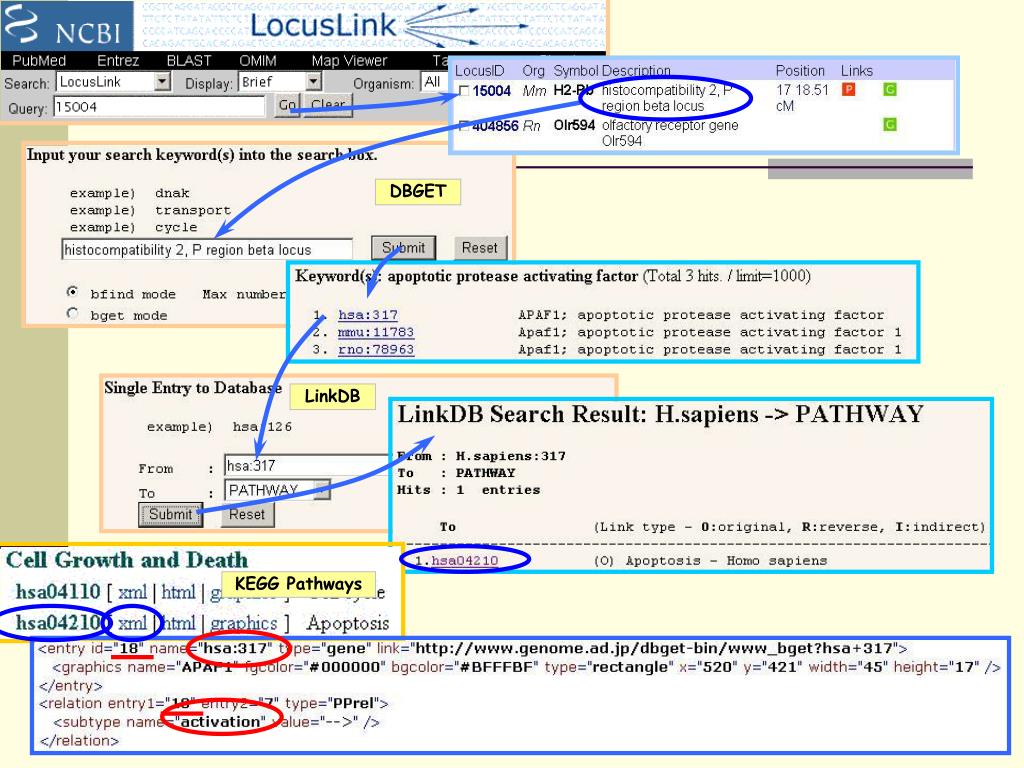Open the LinkDB To dropdown showing PATHWAY
The width and height of the screenshot is (1024, 768).
pos(278,490)
